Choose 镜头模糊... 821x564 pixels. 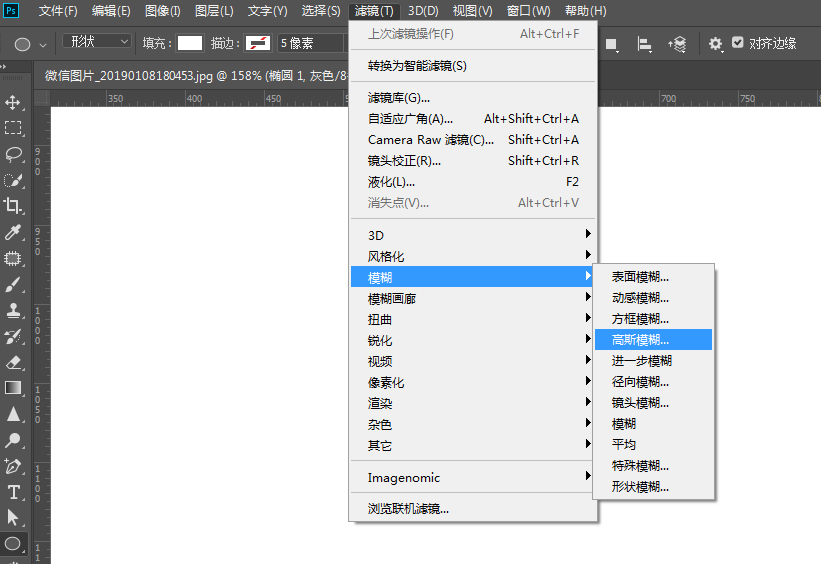point(653,403)
